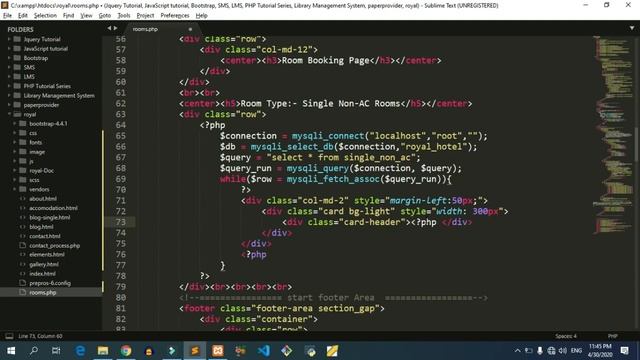640x360 pixels.
Task: Select the vendors folder in sidebar
Action: [39, 189]
